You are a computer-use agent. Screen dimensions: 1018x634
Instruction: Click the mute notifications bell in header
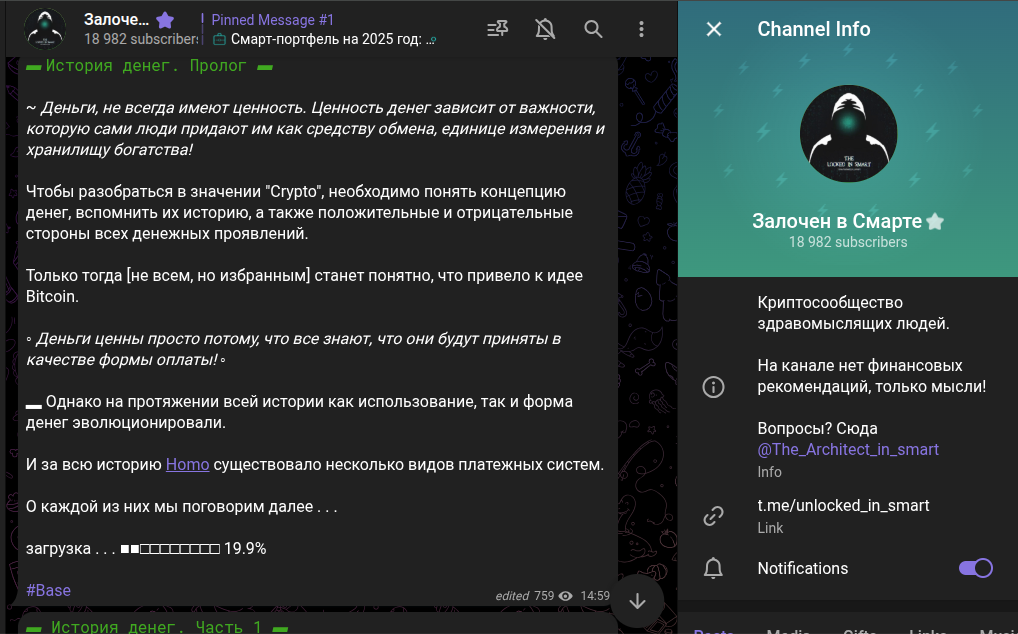tap(545, 29)
